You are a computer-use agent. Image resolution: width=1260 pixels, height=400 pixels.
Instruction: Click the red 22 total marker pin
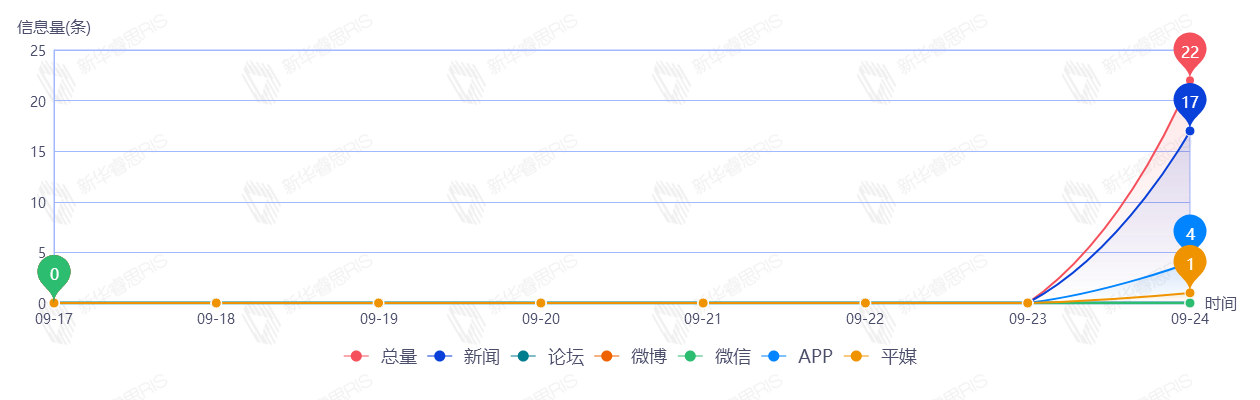[1190, 51]
